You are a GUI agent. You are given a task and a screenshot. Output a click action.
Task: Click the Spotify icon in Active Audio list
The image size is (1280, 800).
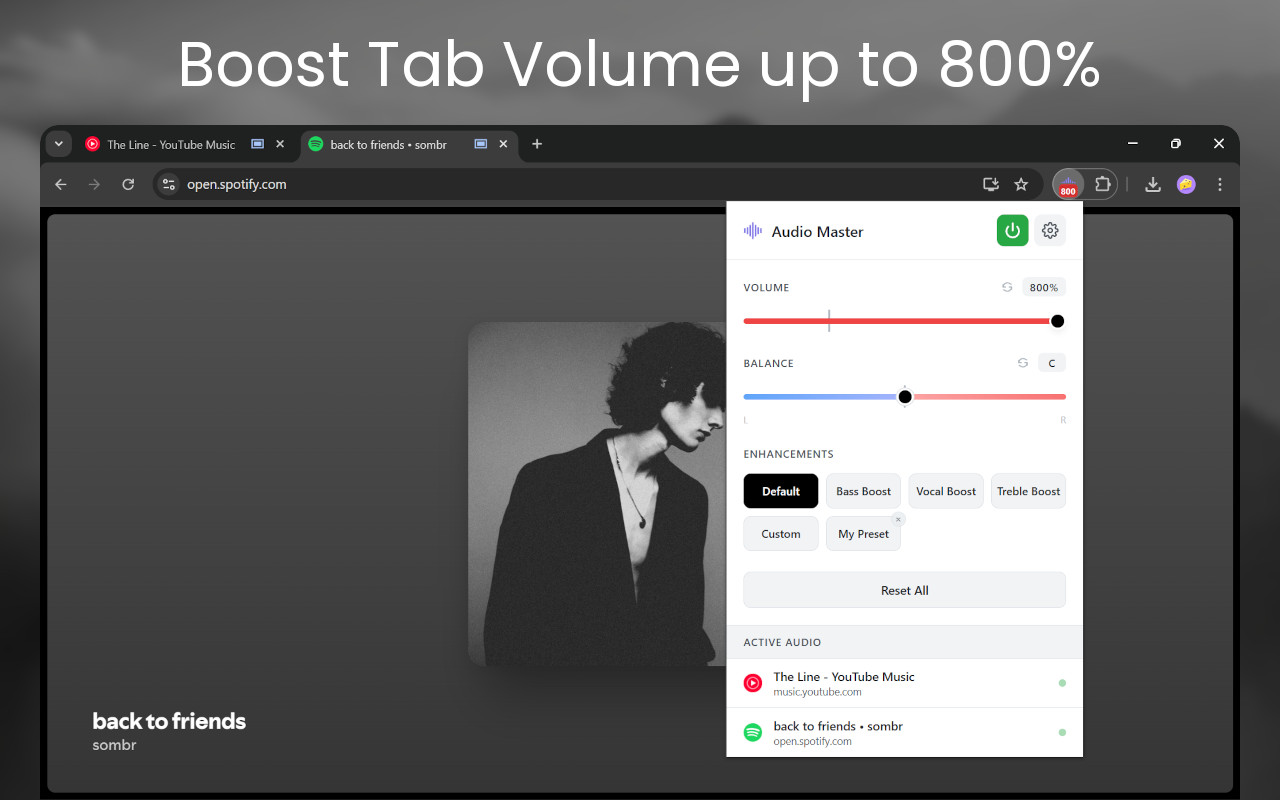click(753, 733)
